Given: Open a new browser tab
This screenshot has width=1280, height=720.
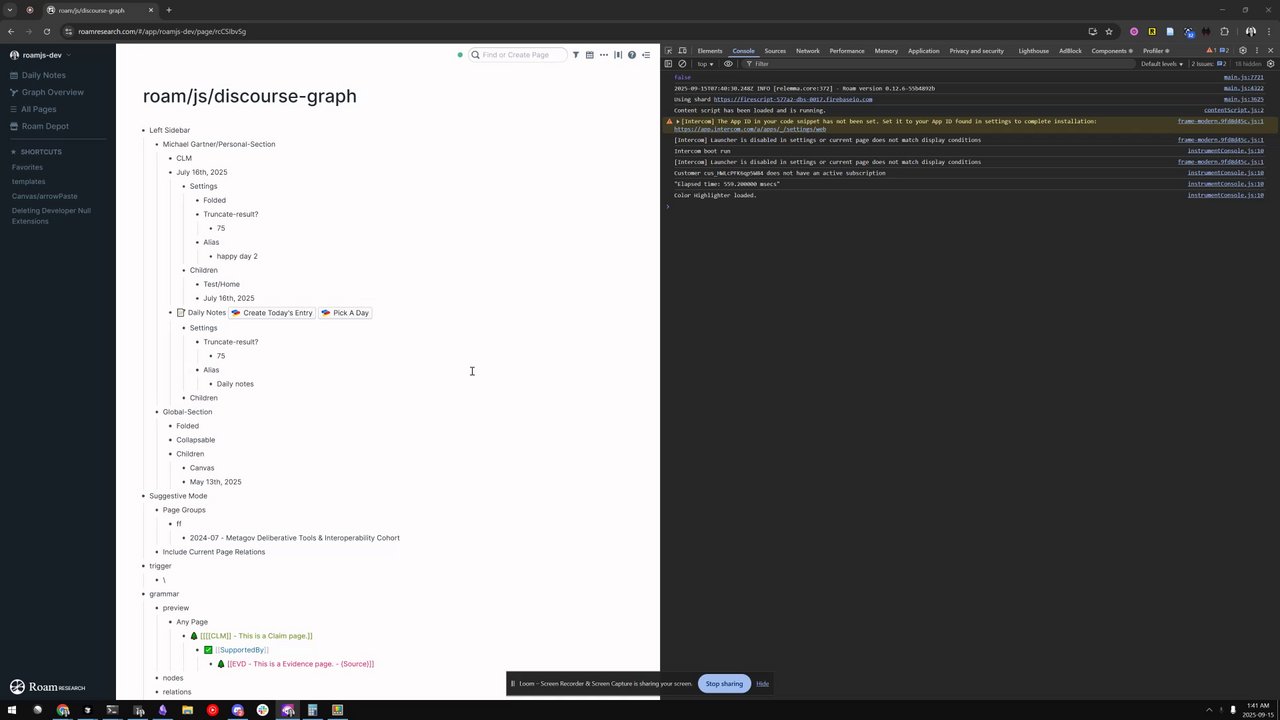Looking at the screenshot, I should click(x=168, y=10).
